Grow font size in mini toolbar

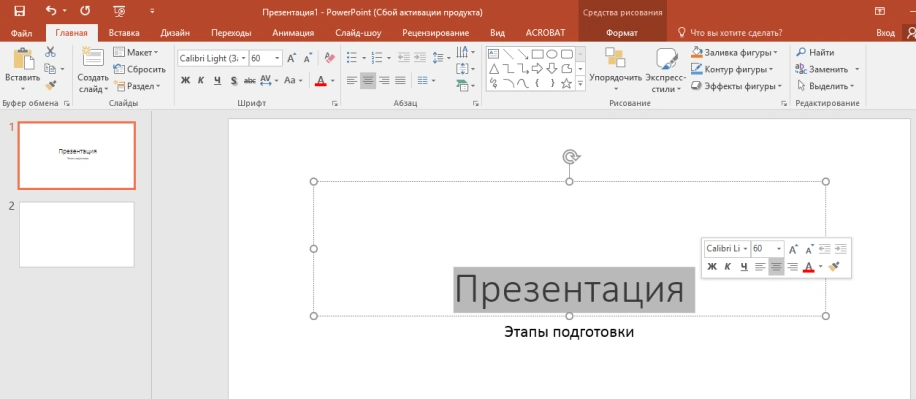tap(793, 249)
